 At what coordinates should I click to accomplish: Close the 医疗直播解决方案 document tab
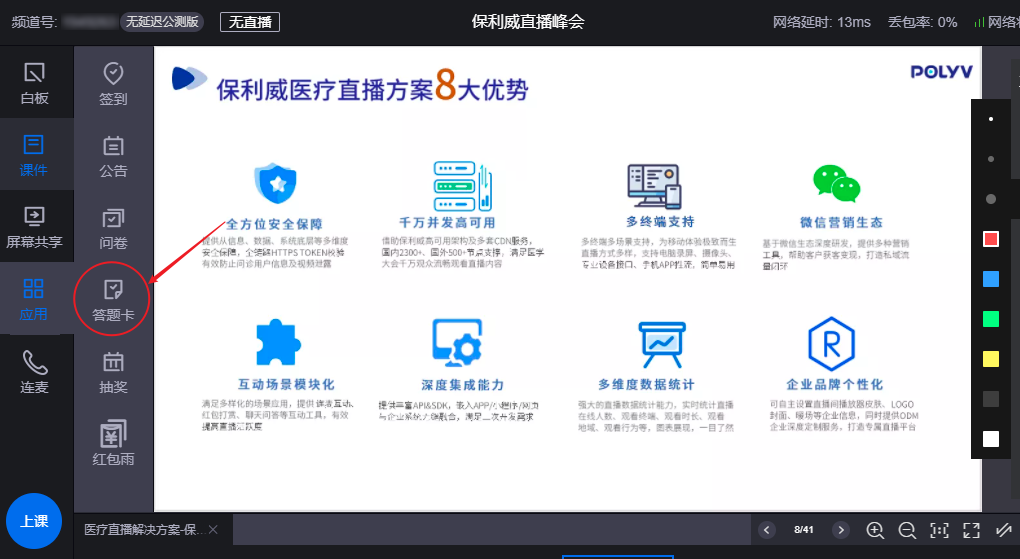tap(212, 529)
